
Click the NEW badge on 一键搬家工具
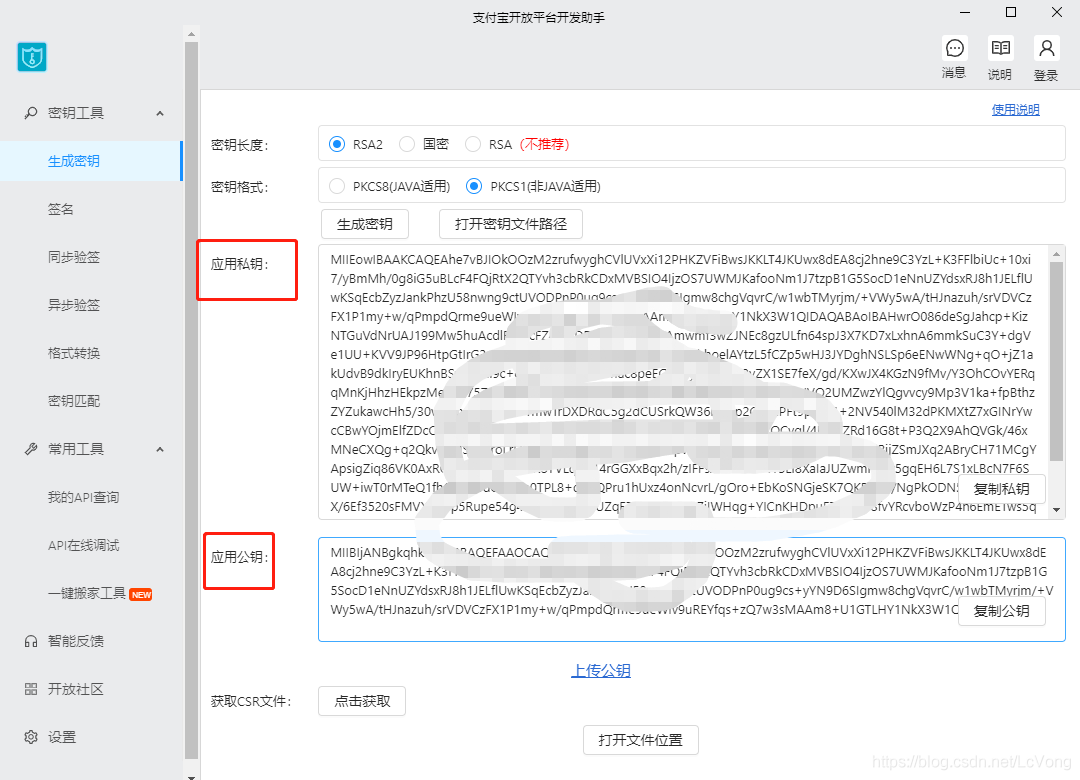[x=141, y=595]
